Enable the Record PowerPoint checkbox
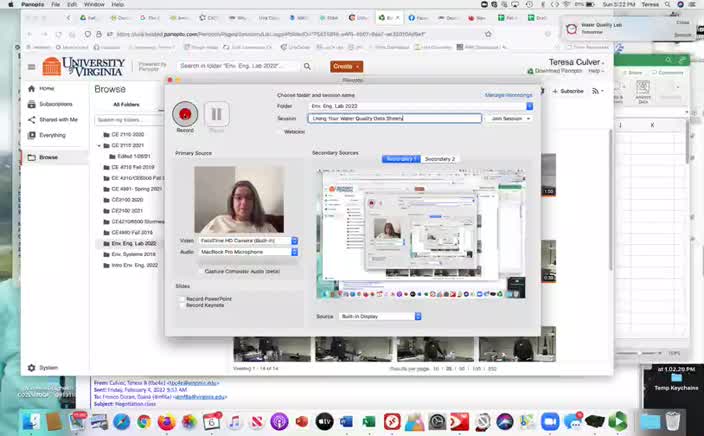This screenshot has width=704, height=436. pyautogui.click(x=180, y=298)
